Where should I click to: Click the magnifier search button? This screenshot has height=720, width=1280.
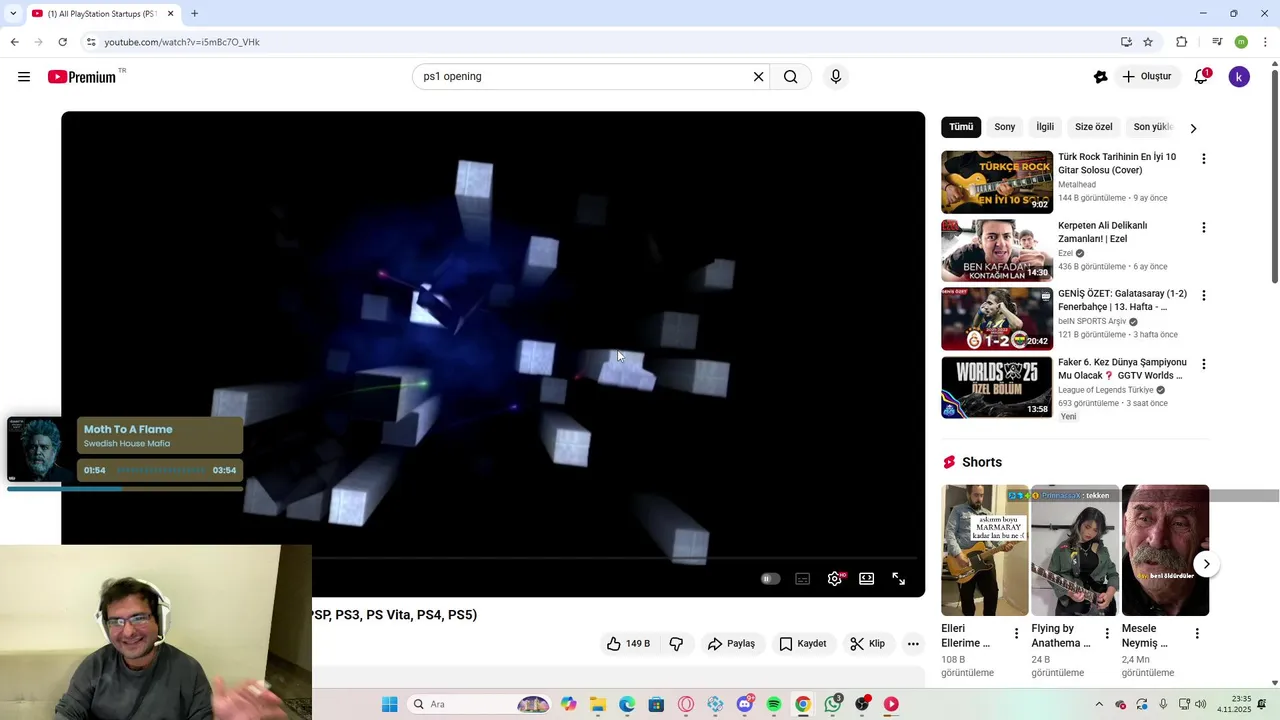pos(790,77)
